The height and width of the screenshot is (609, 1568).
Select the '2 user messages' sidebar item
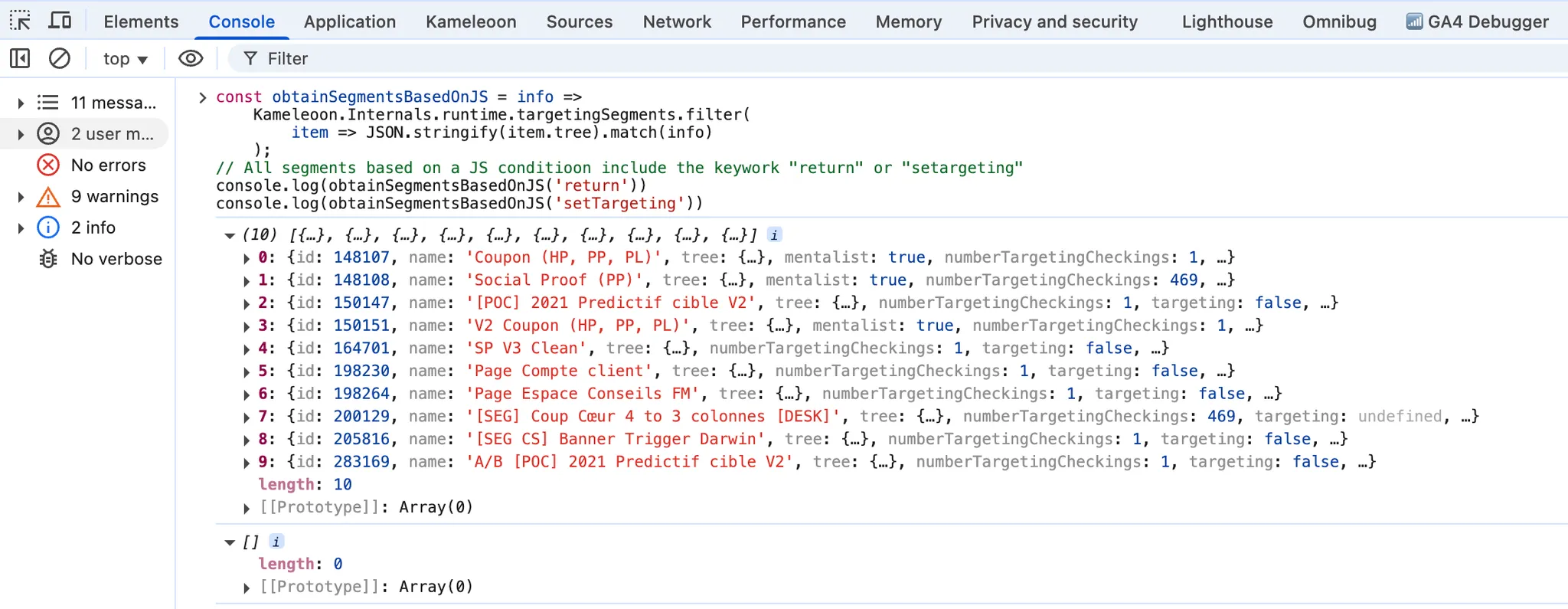tap(113, 134)
